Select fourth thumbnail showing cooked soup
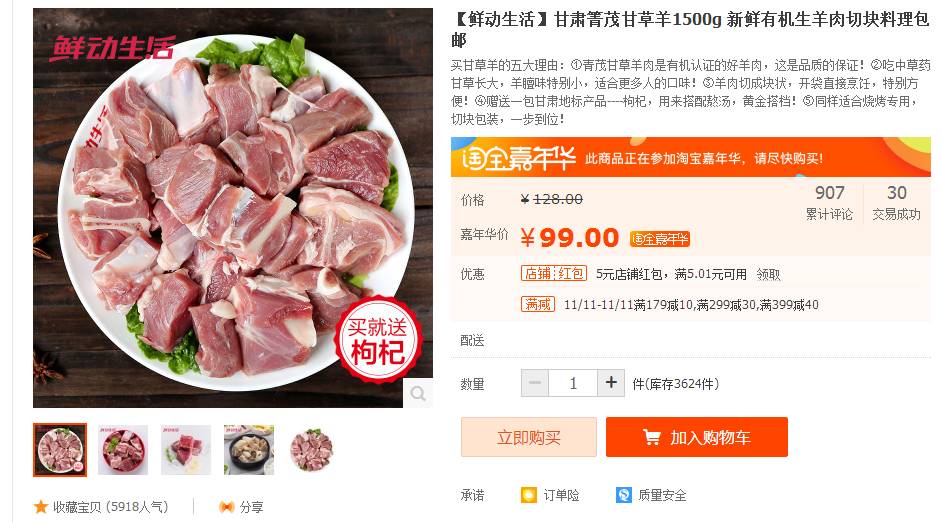This screenshot has height=523, width=942. click(249, 450)
